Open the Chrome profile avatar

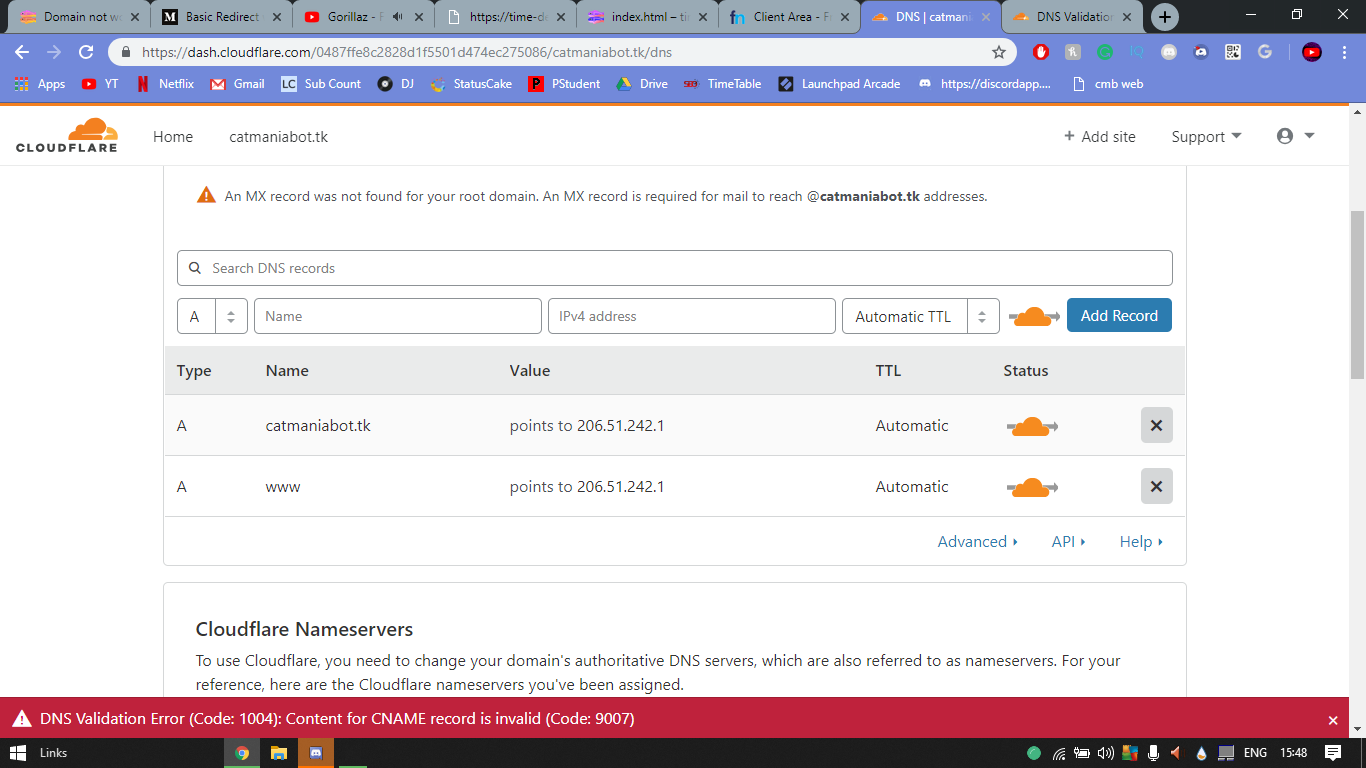[1312, 52]
